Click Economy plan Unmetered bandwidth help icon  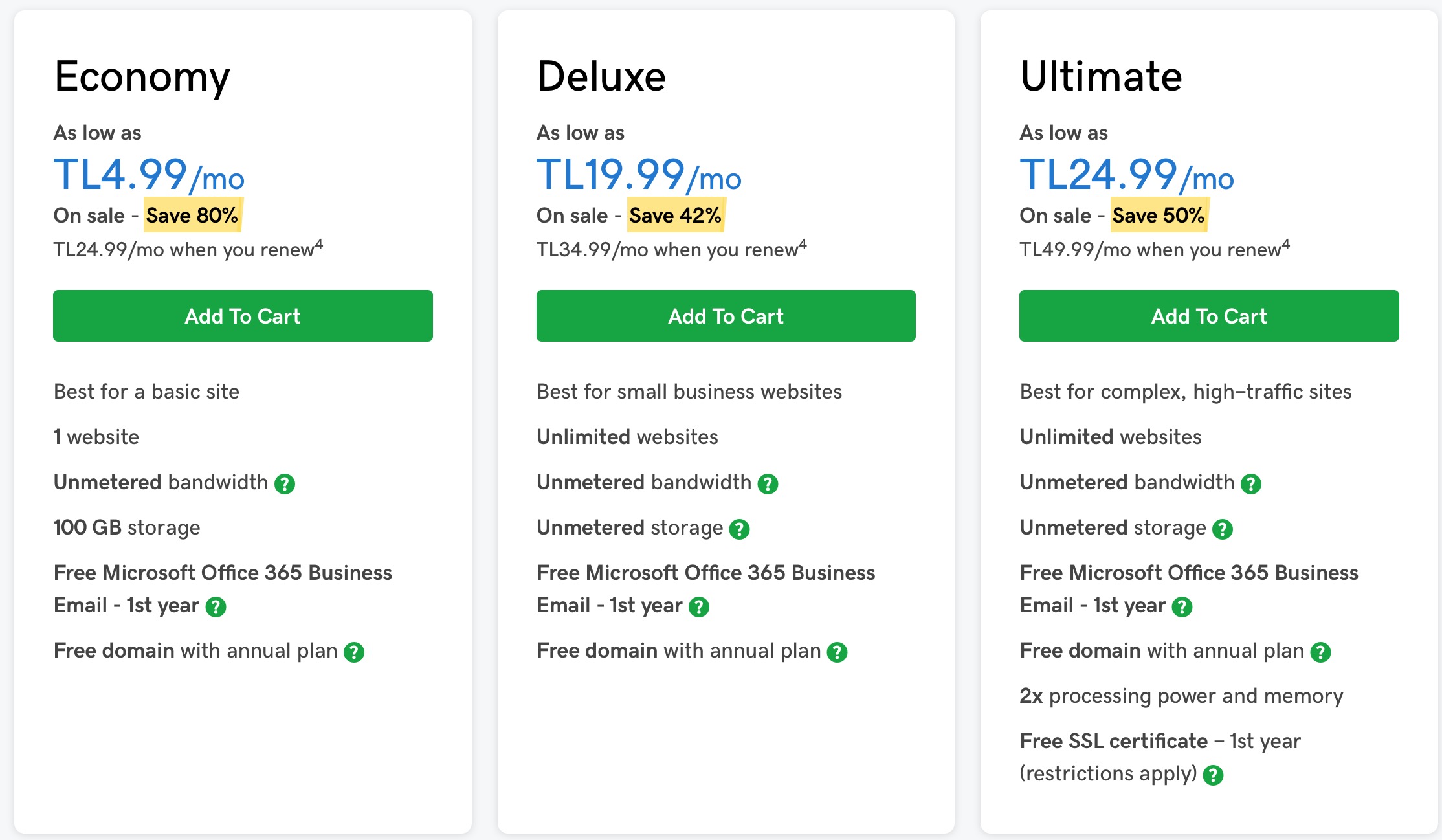pyautogui.click(x=285, y=483)
